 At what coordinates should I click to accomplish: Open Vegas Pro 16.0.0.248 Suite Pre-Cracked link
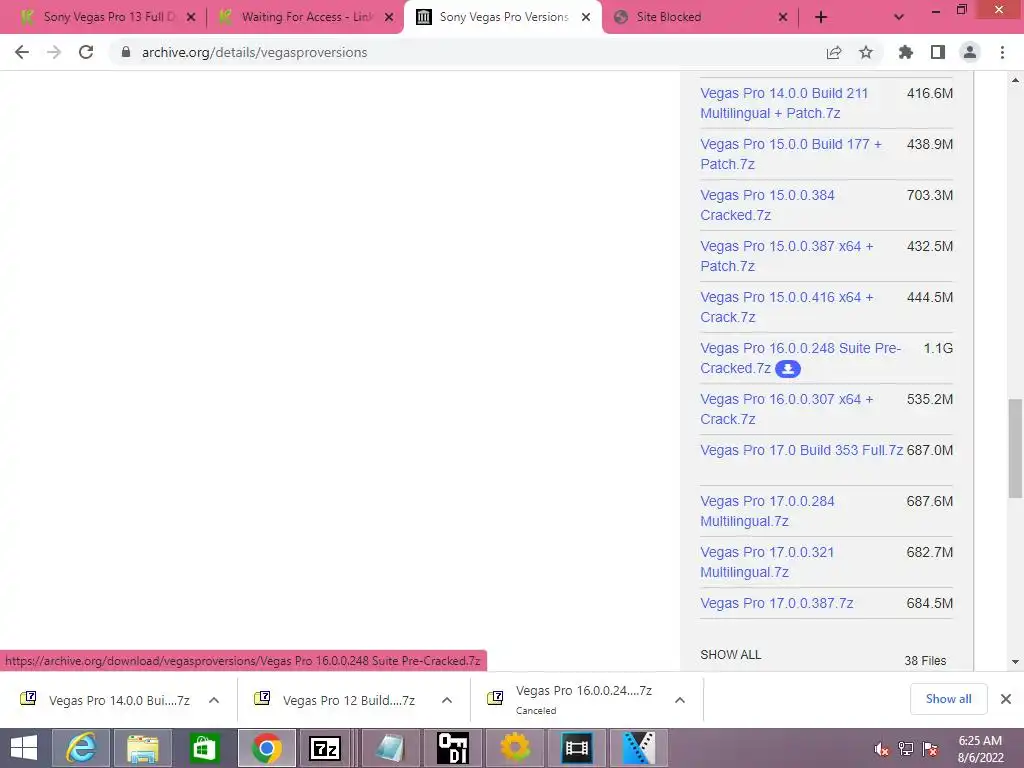(800, 358)
